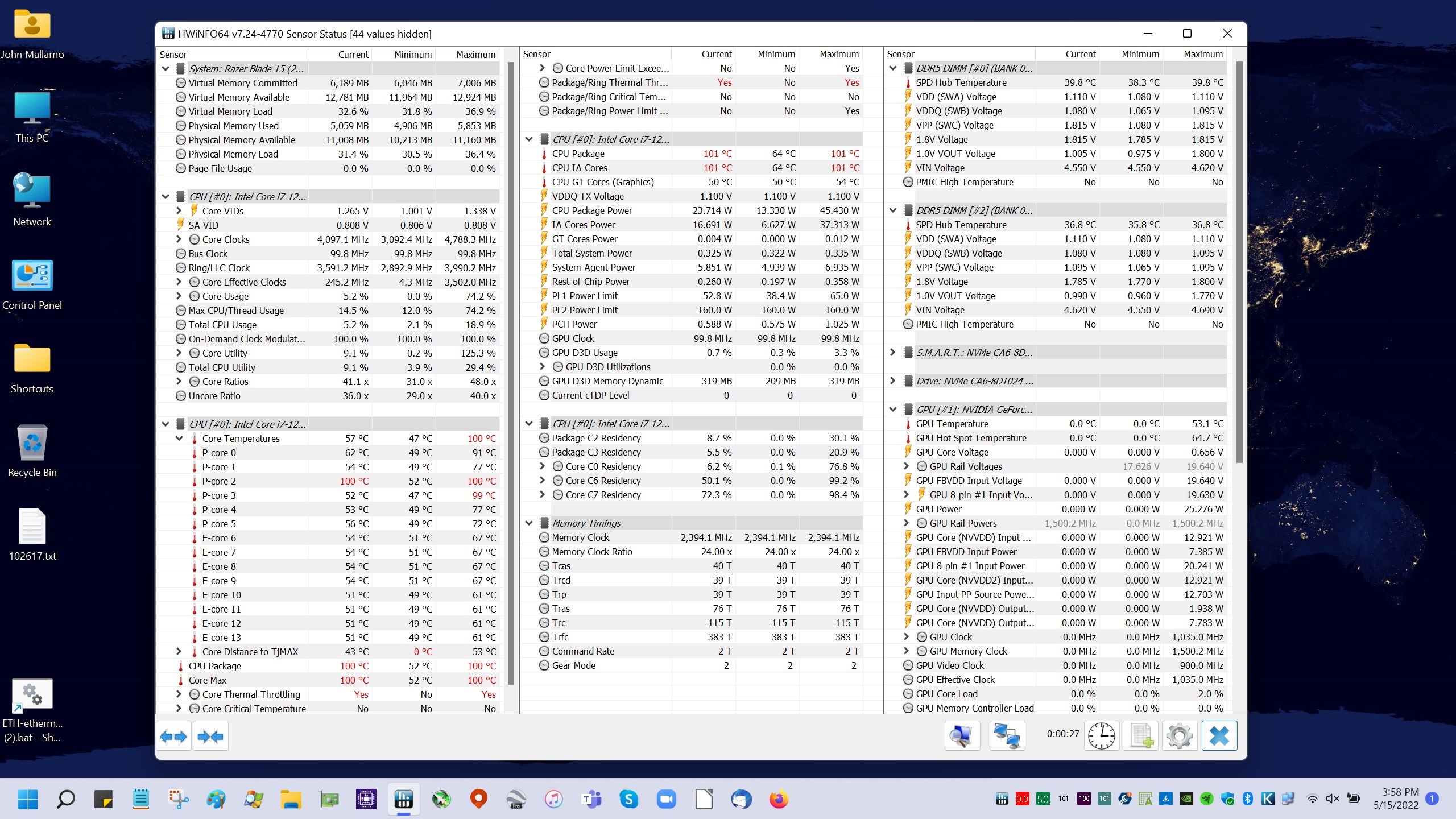Select the ETH-etherm bat shortcut icon

32,710
